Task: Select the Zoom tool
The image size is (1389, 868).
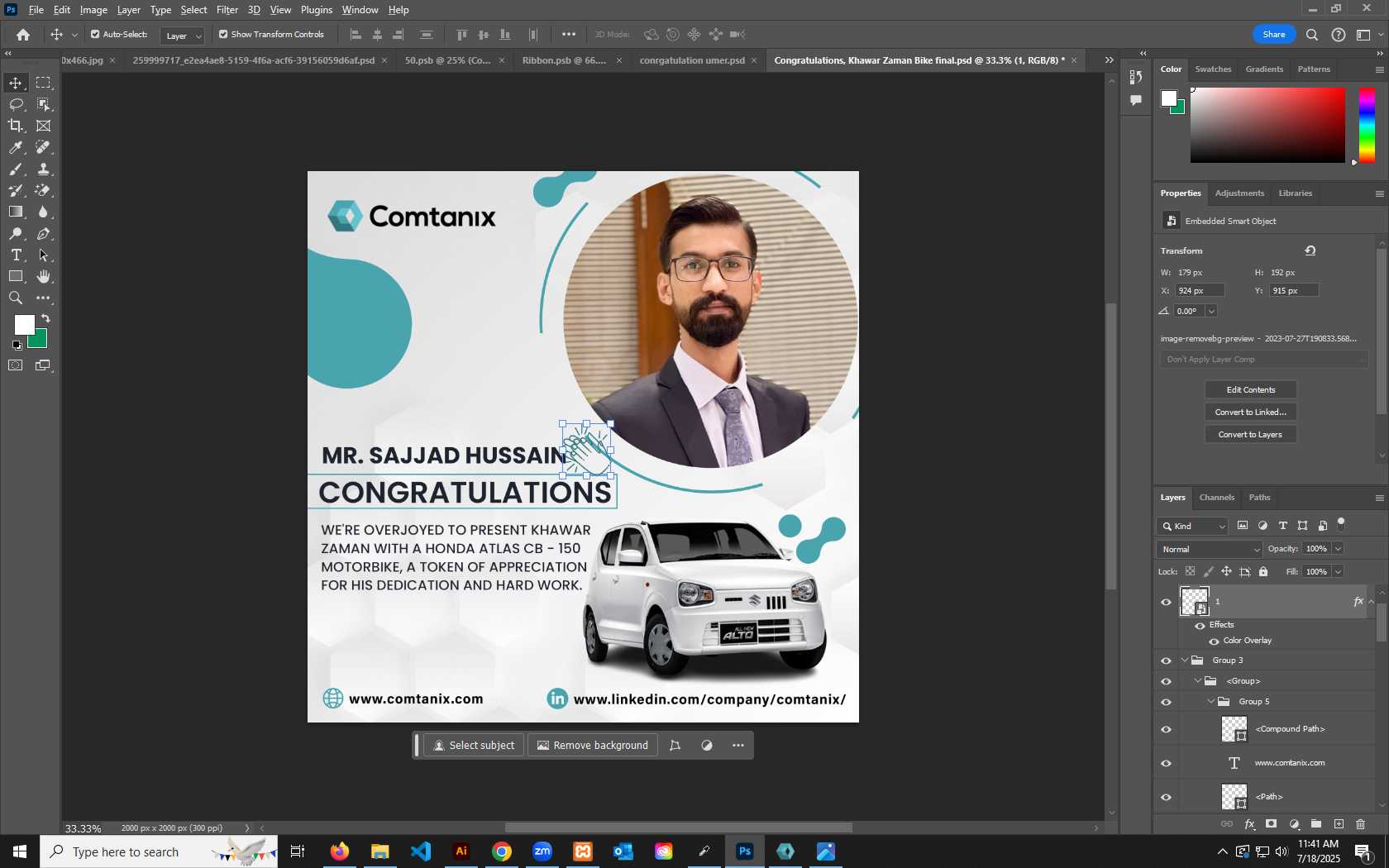Action: pyautogui.click(x=16, y=298)
